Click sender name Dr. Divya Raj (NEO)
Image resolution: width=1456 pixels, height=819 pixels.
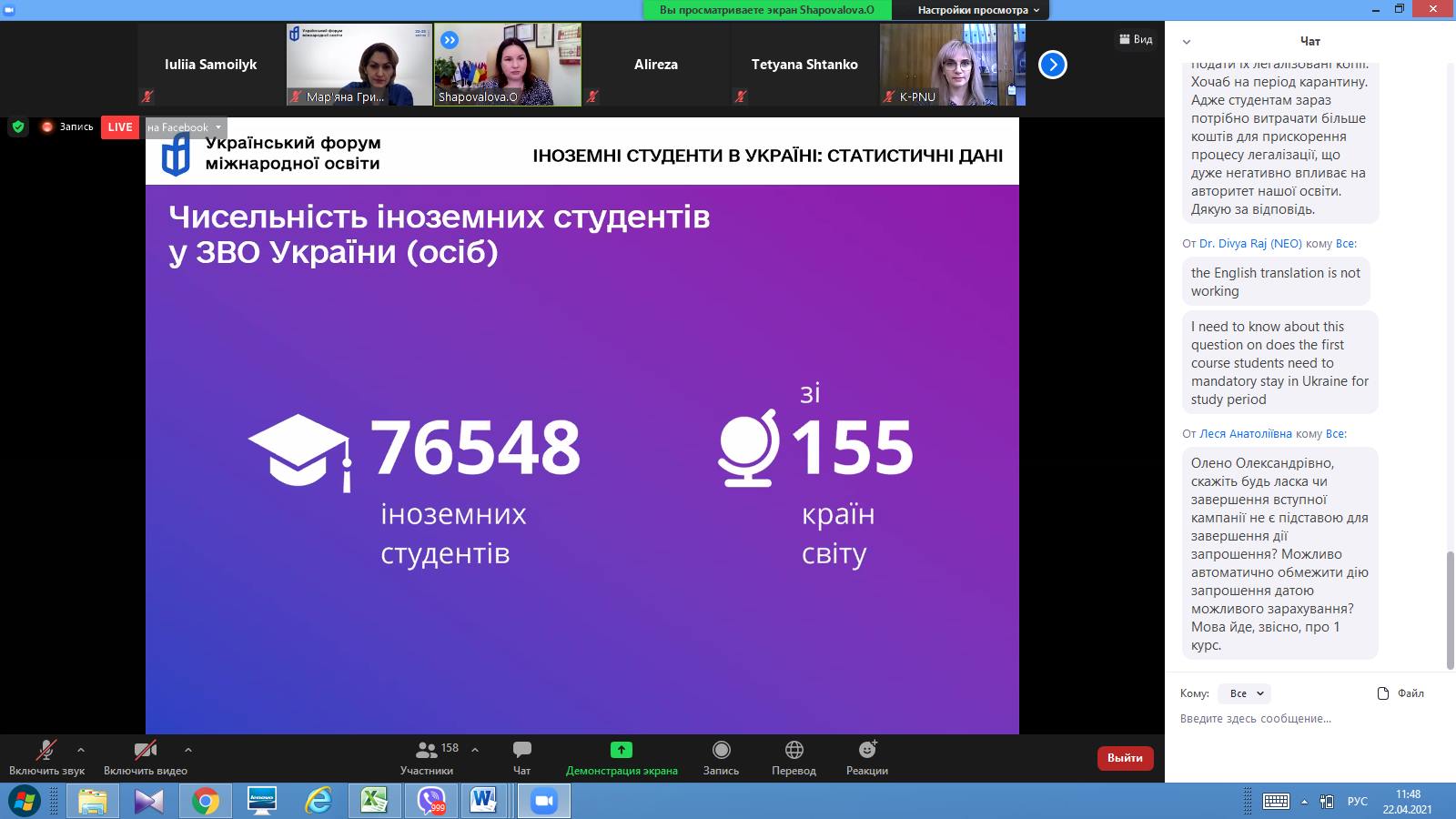pyautogui.click(x=1250, y=244)
